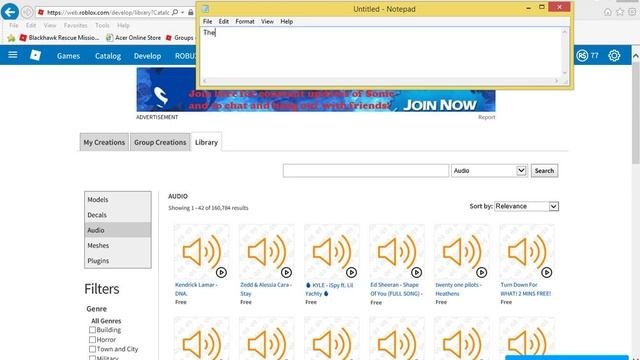The image size is (640, 360).
Task: Open the Sort by Relevance dropdown
Action: pyautogui.click(x=526, y=207)
